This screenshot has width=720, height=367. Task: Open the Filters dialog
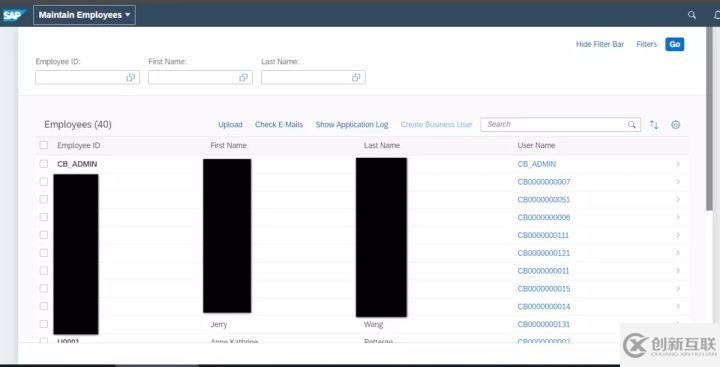[647, 44]
